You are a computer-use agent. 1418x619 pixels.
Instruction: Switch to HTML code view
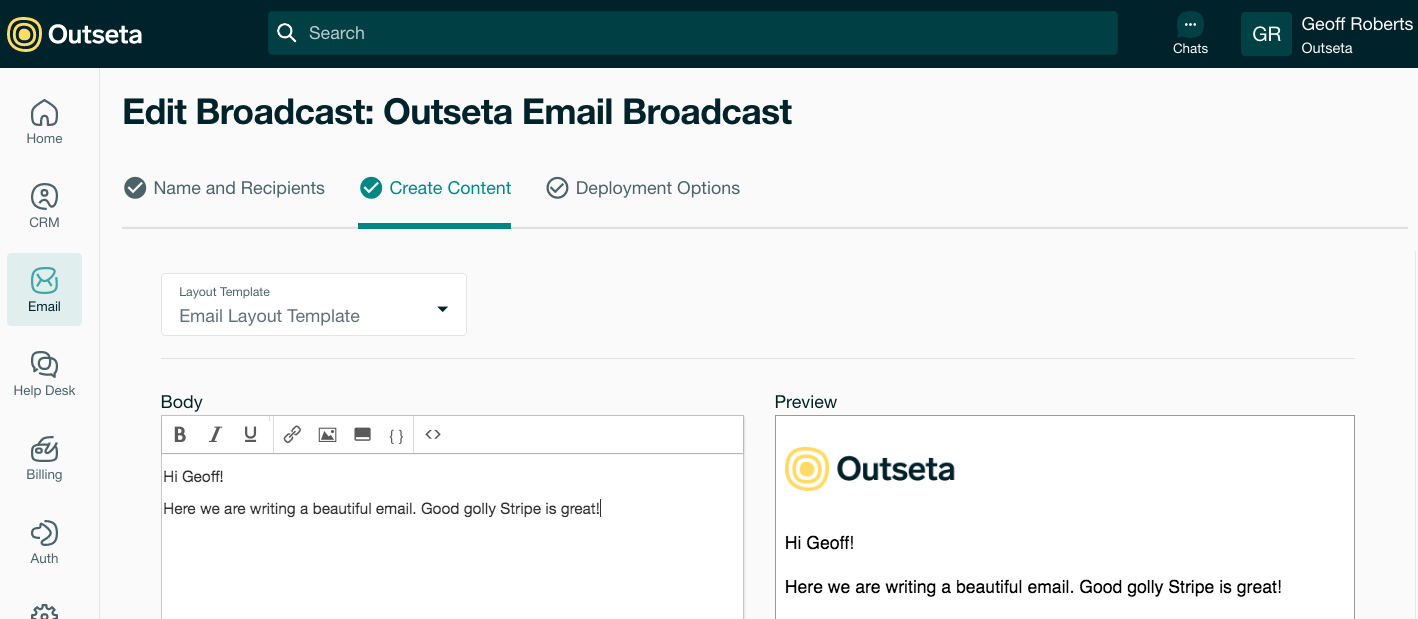coord(433,435)
